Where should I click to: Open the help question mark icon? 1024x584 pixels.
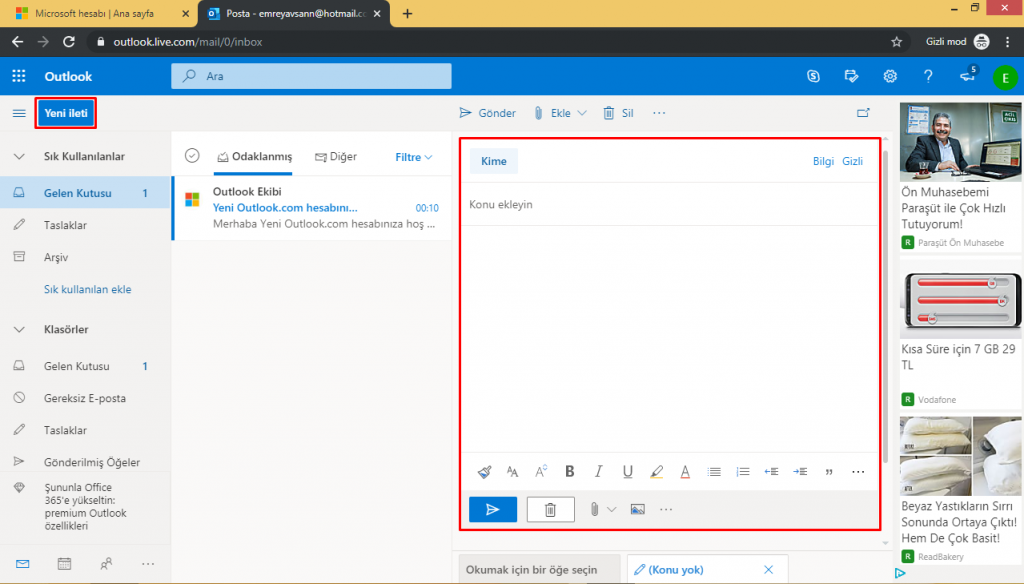(928, 76)
